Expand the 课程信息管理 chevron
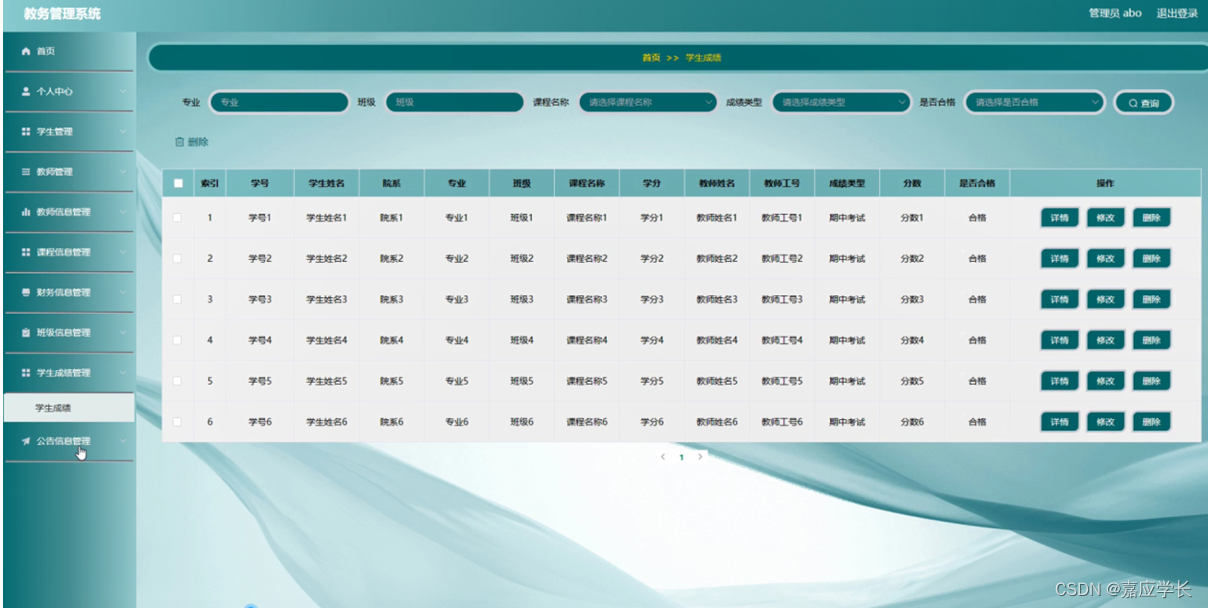The image size is (1208, 608). (x=122, y=252)
